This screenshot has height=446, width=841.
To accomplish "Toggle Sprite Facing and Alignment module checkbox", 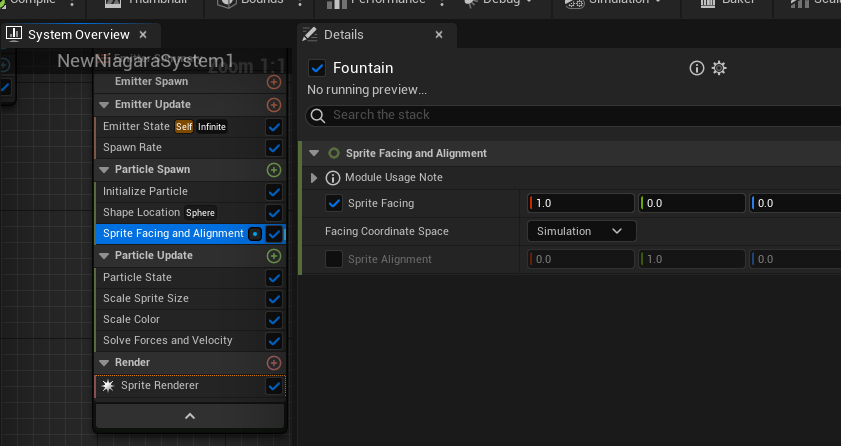I will (x=274, y=234).
